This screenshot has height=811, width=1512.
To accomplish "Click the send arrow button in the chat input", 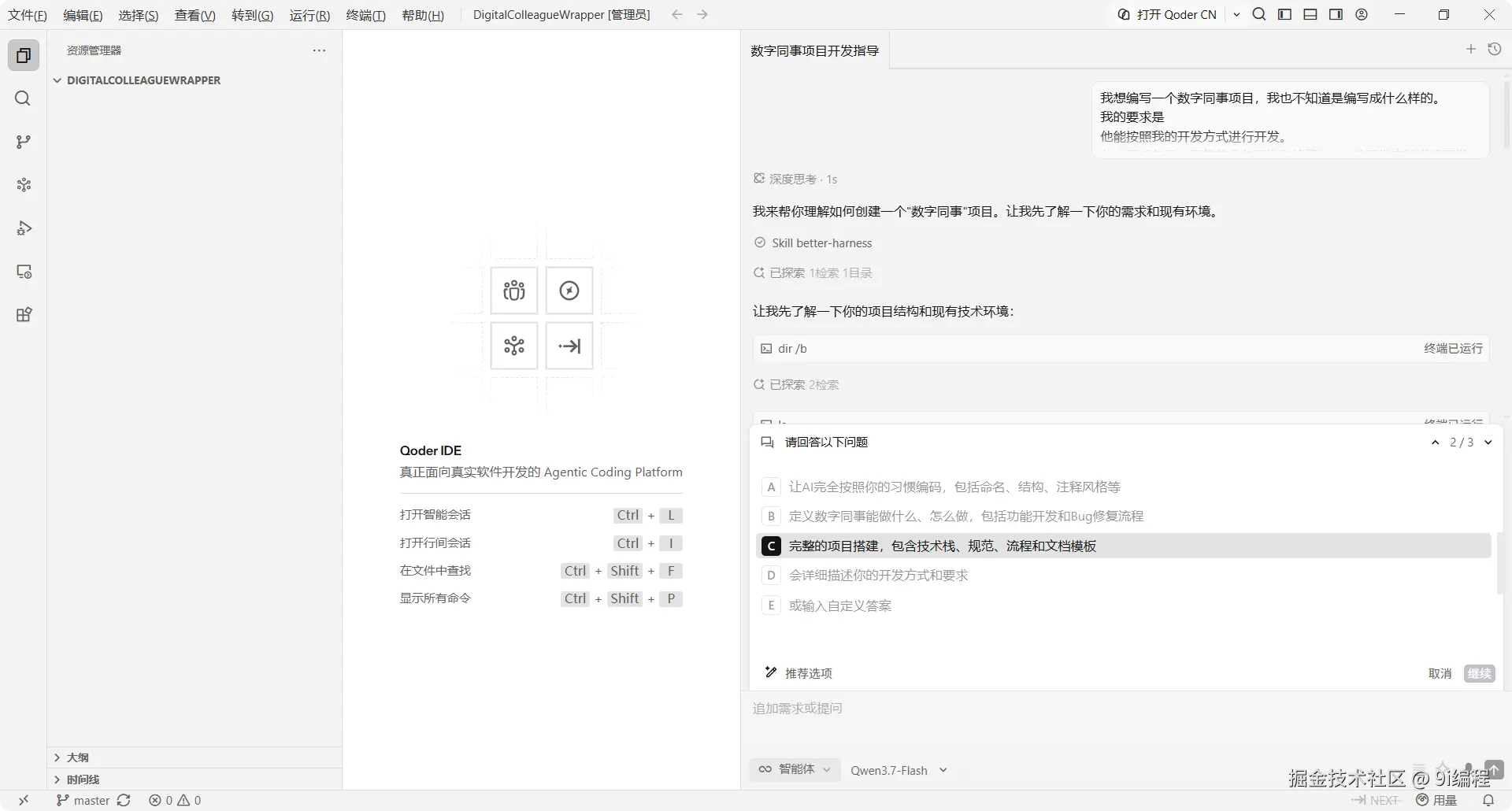I will click(x=1494, y=769).
